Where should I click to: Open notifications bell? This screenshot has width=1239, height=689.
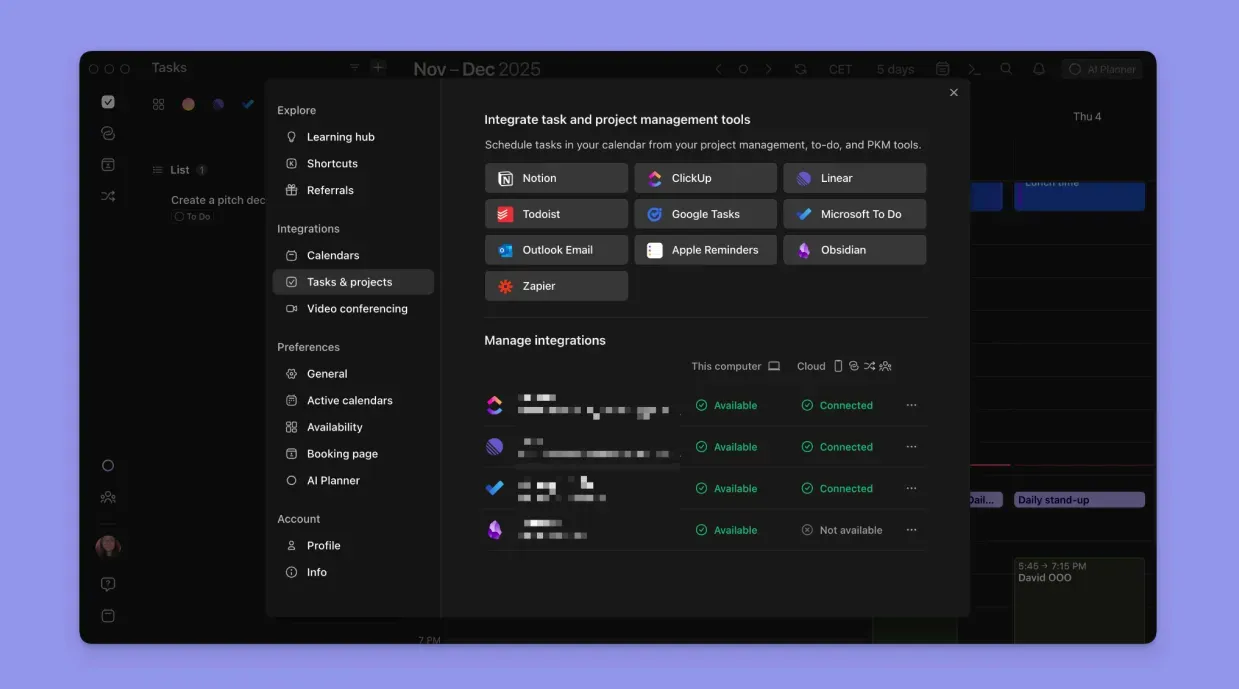click(x=1039, y=69)
